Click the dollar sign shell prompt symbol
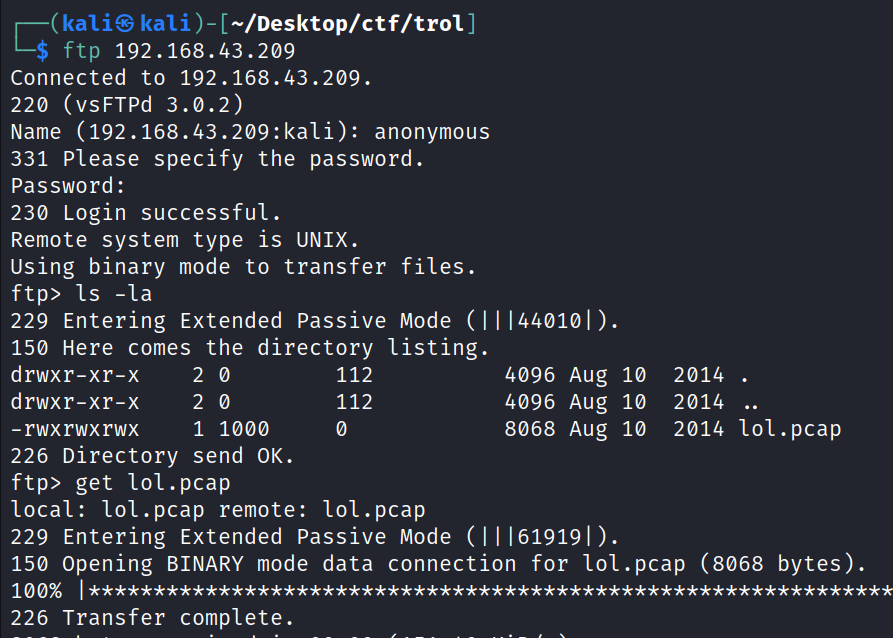The height and width of the screenshot is (638, 893). pos(41,50)
